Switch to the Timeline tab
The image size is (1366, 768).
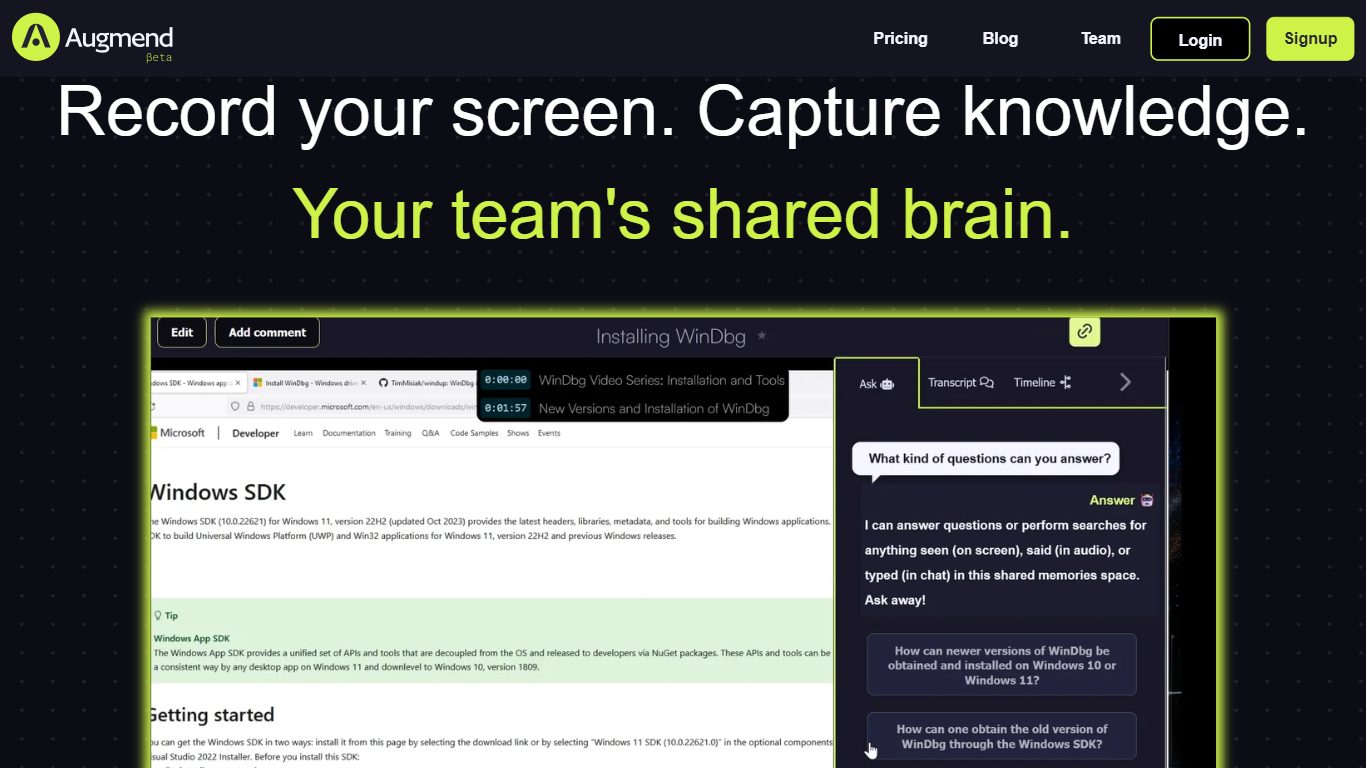click(1042, 382)
